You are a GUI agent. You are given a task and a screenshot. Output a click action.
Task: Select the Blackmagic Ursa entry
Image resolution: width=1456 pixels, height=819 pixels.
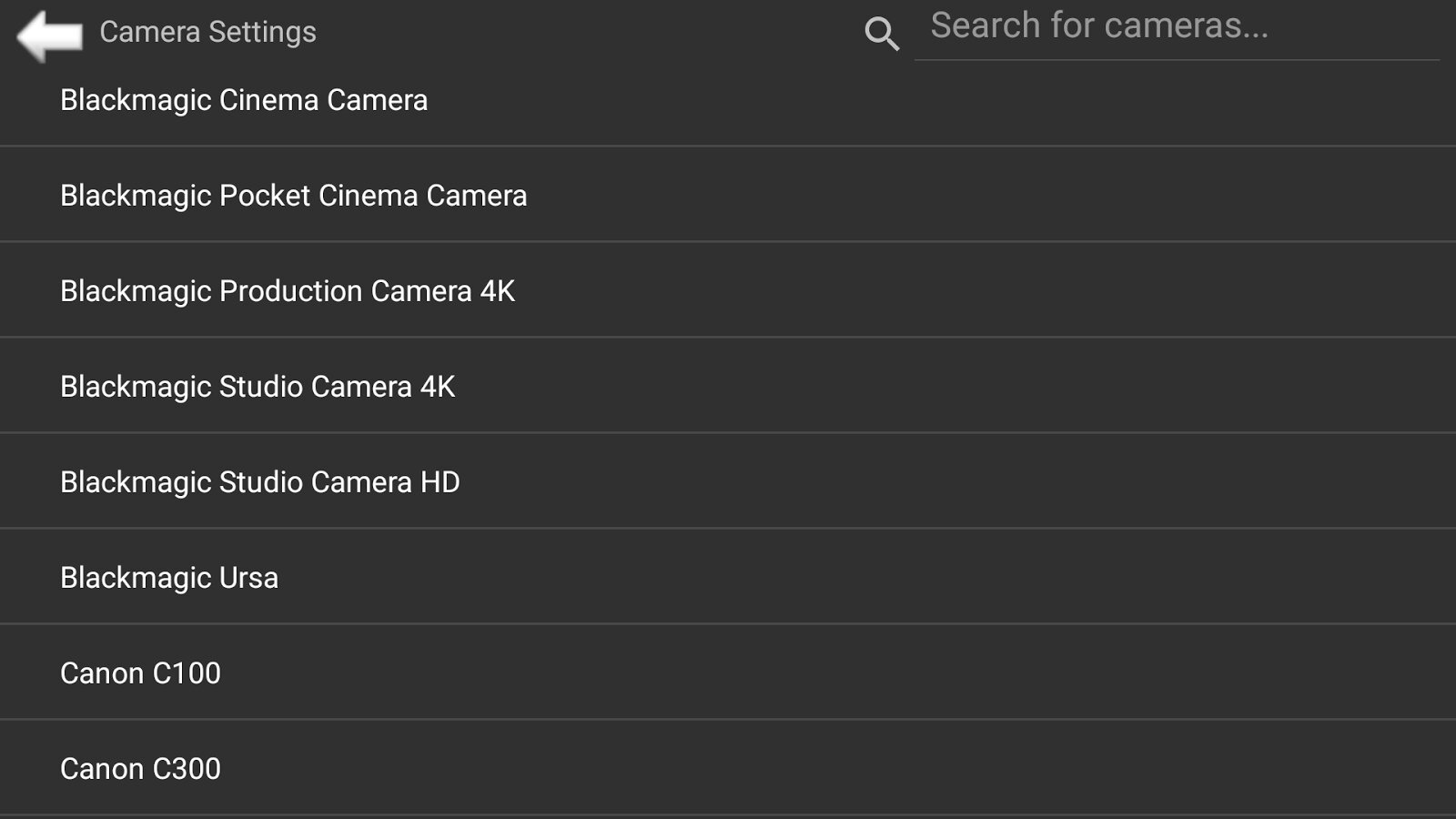pyautogui.click(x=169, y=578)
